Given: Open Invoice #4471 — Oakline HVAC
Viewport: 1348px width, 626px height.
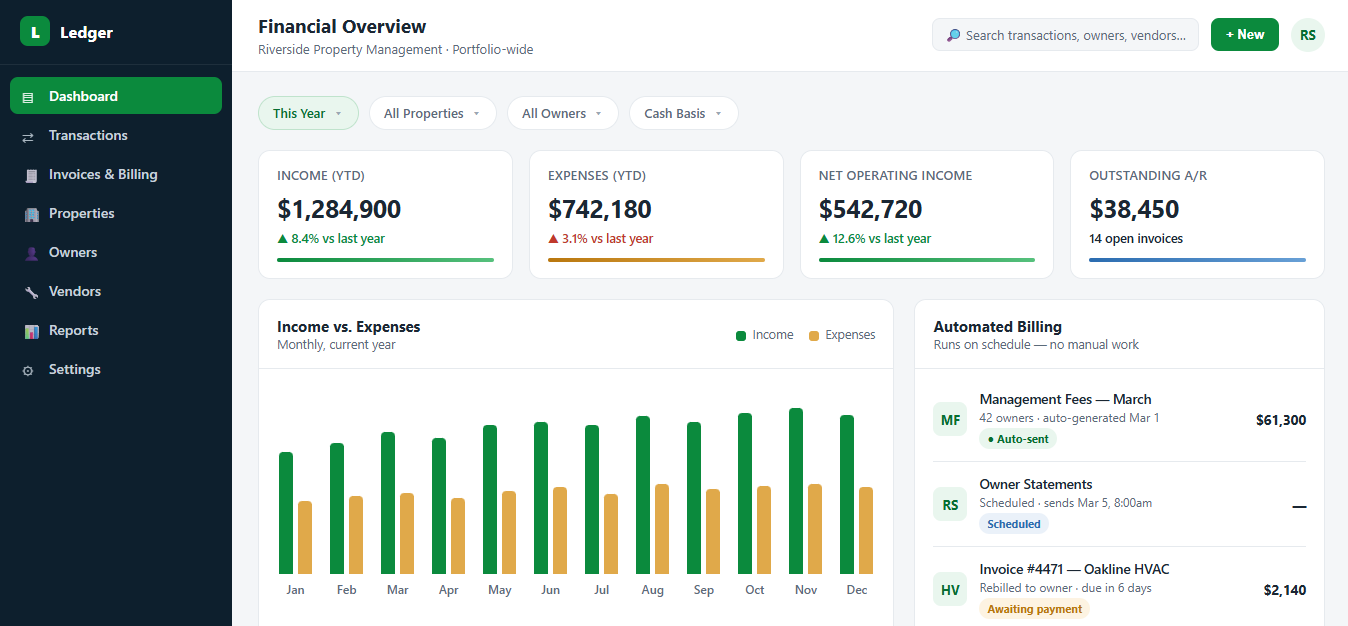Looking at the screenshot, I should pyautogui.click(x=1120, y=590).
